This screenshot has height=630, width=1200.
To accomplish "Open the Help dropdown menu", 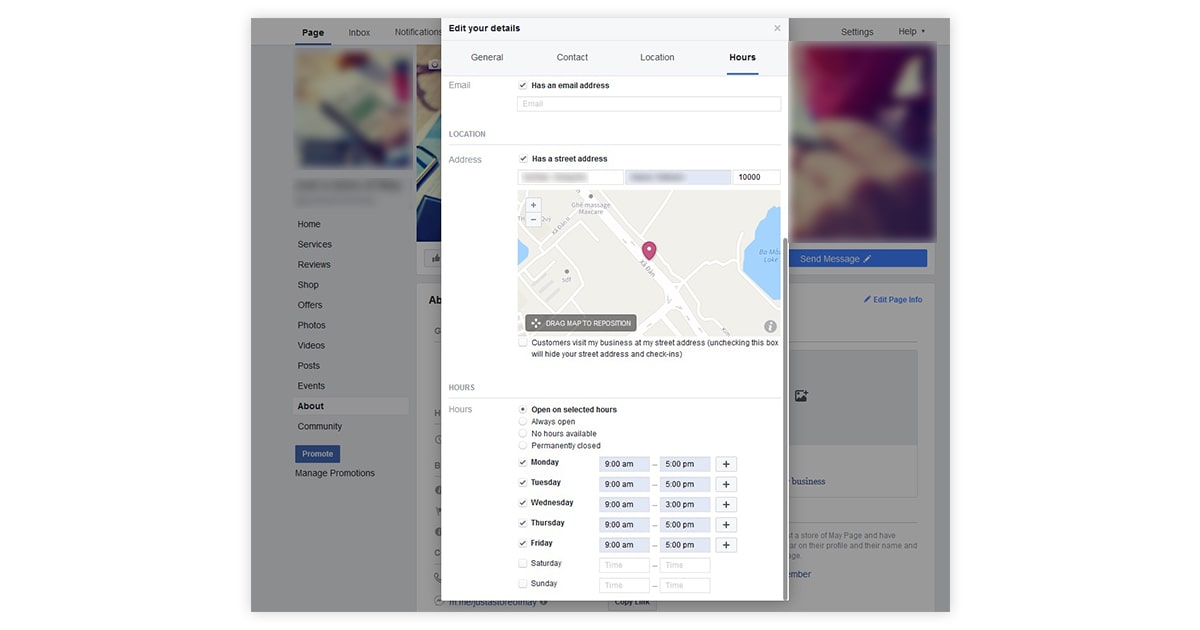I will pyautogui.click(x=911, y=32).
